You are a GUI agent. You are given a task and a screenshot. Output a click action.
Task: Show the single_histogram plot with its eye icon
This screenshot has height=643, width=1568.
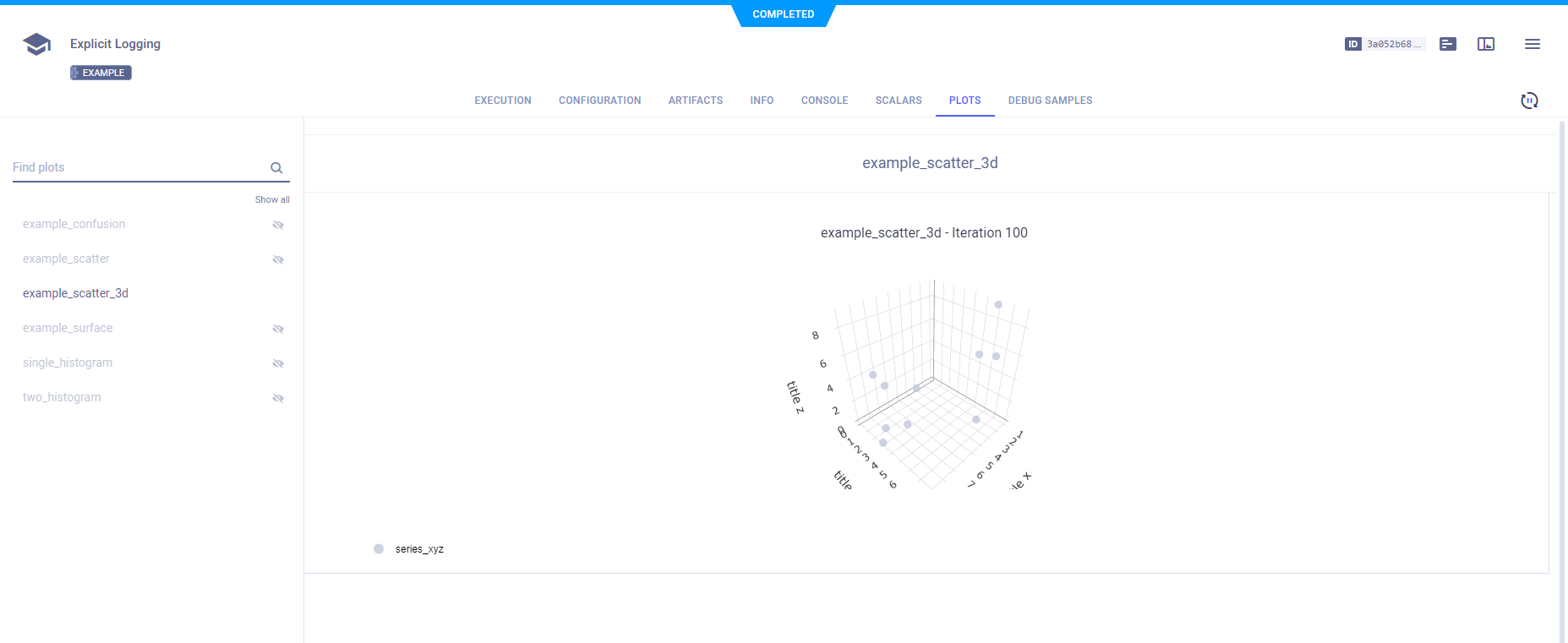[x=278, y=363]
